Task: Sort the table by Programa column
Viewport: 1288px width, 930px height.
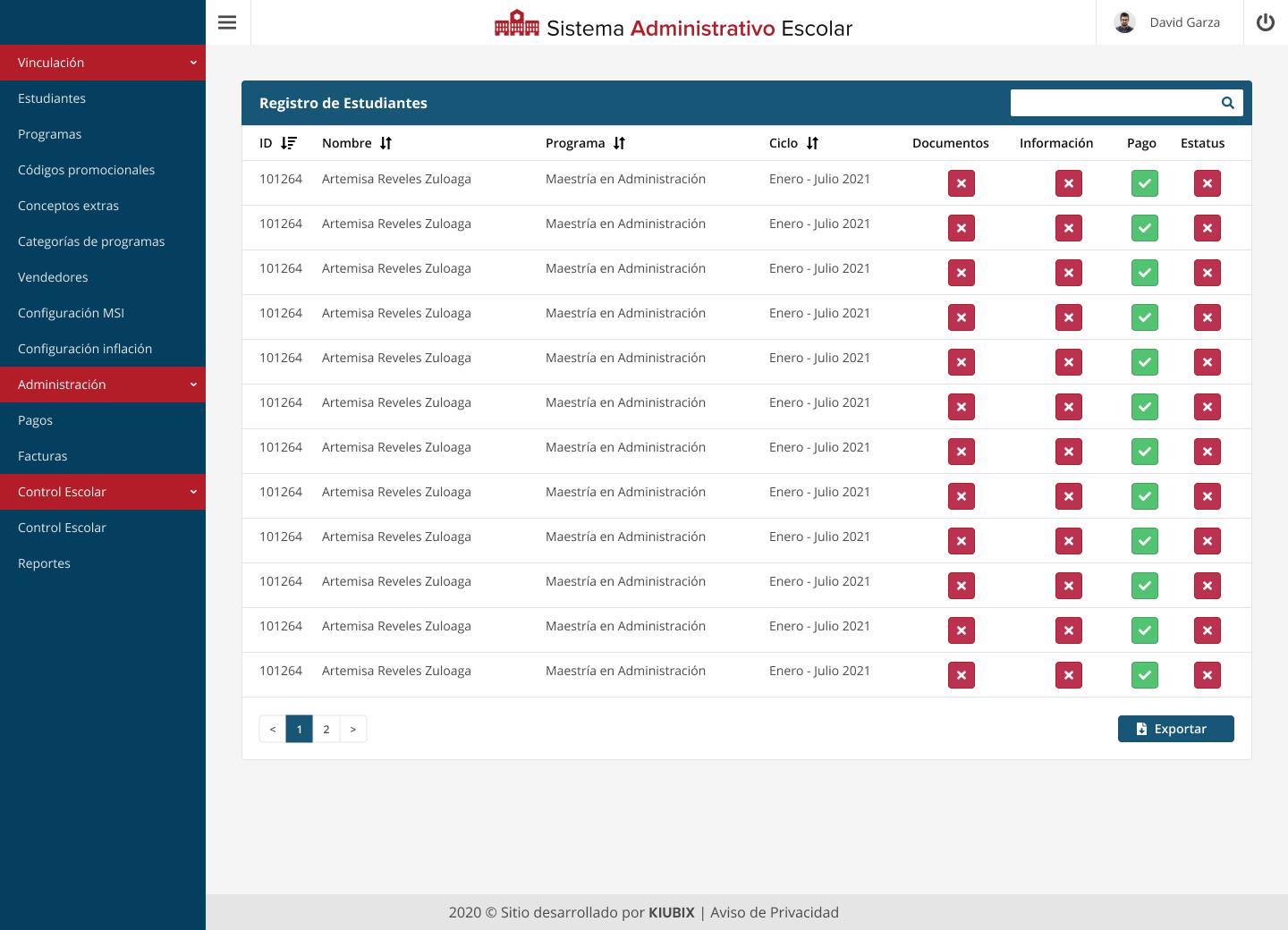Action: pos(619,143)
